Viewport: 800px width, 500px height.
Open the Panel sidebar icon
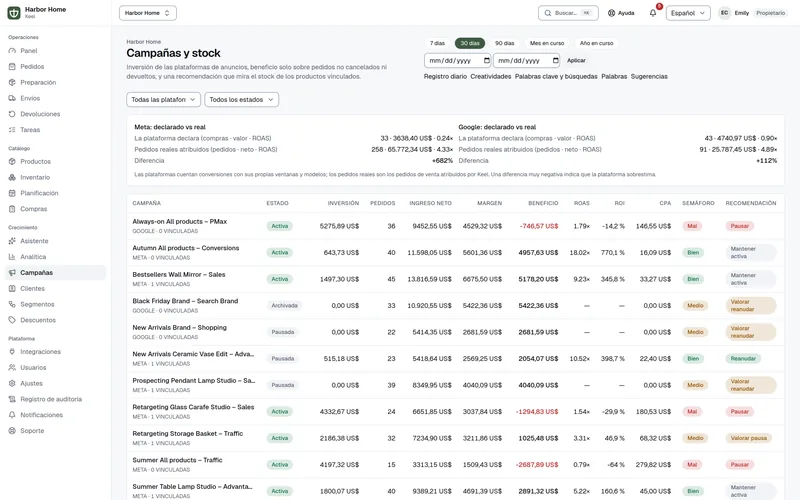(12, 51)
